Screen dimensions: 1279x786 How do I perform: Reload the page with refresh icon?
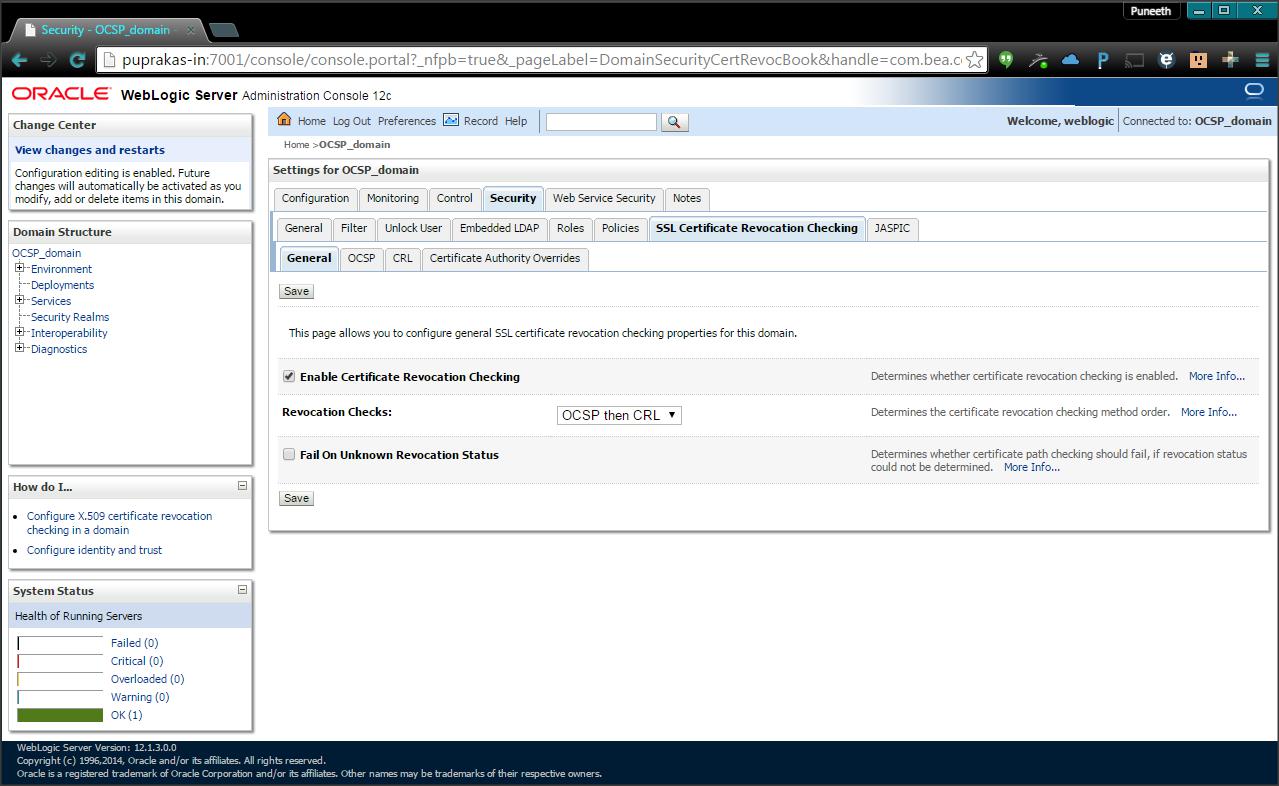point(77,60)
